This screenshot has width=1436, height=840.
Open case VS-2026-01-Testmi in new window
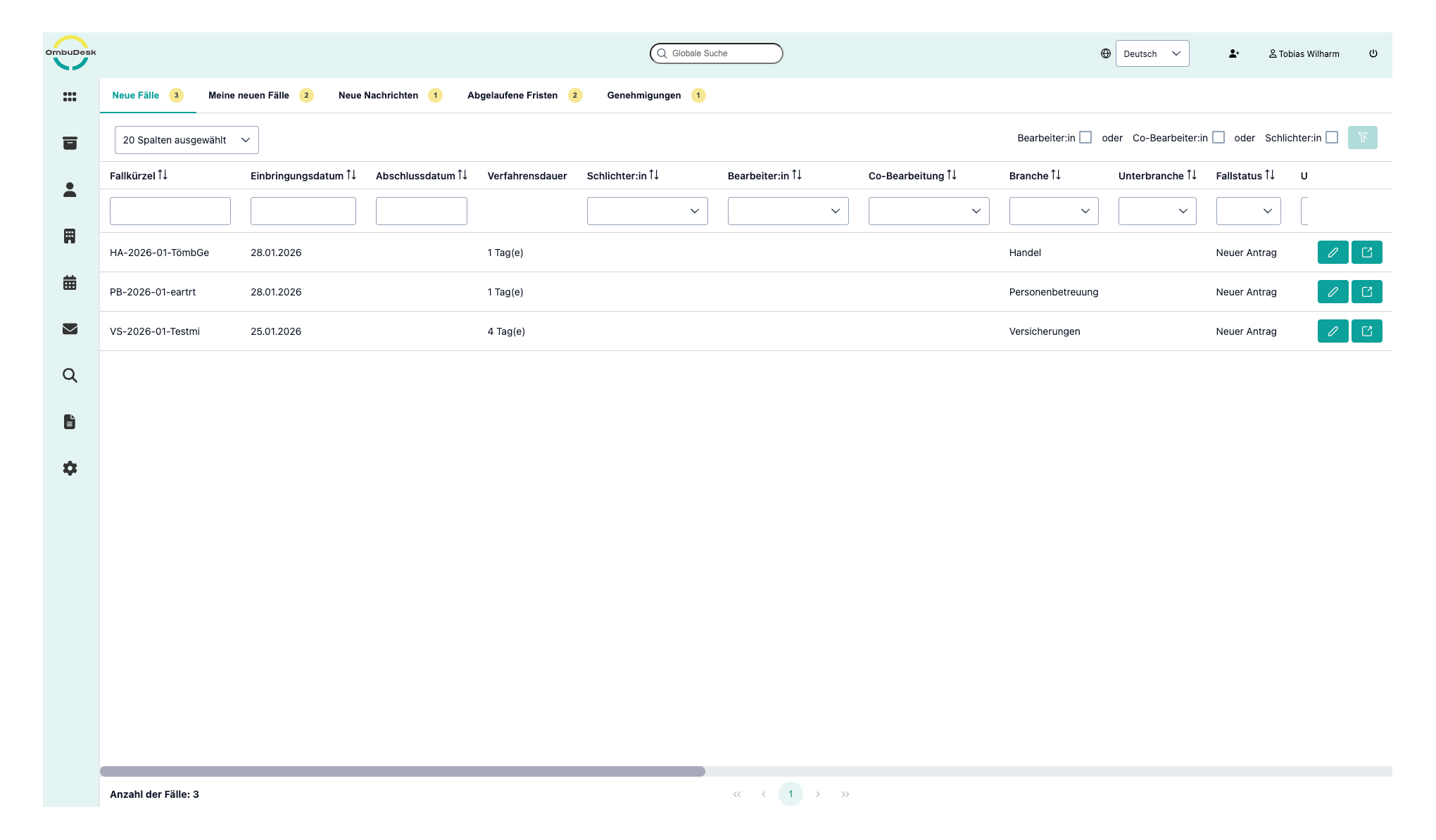[1366, 331]
